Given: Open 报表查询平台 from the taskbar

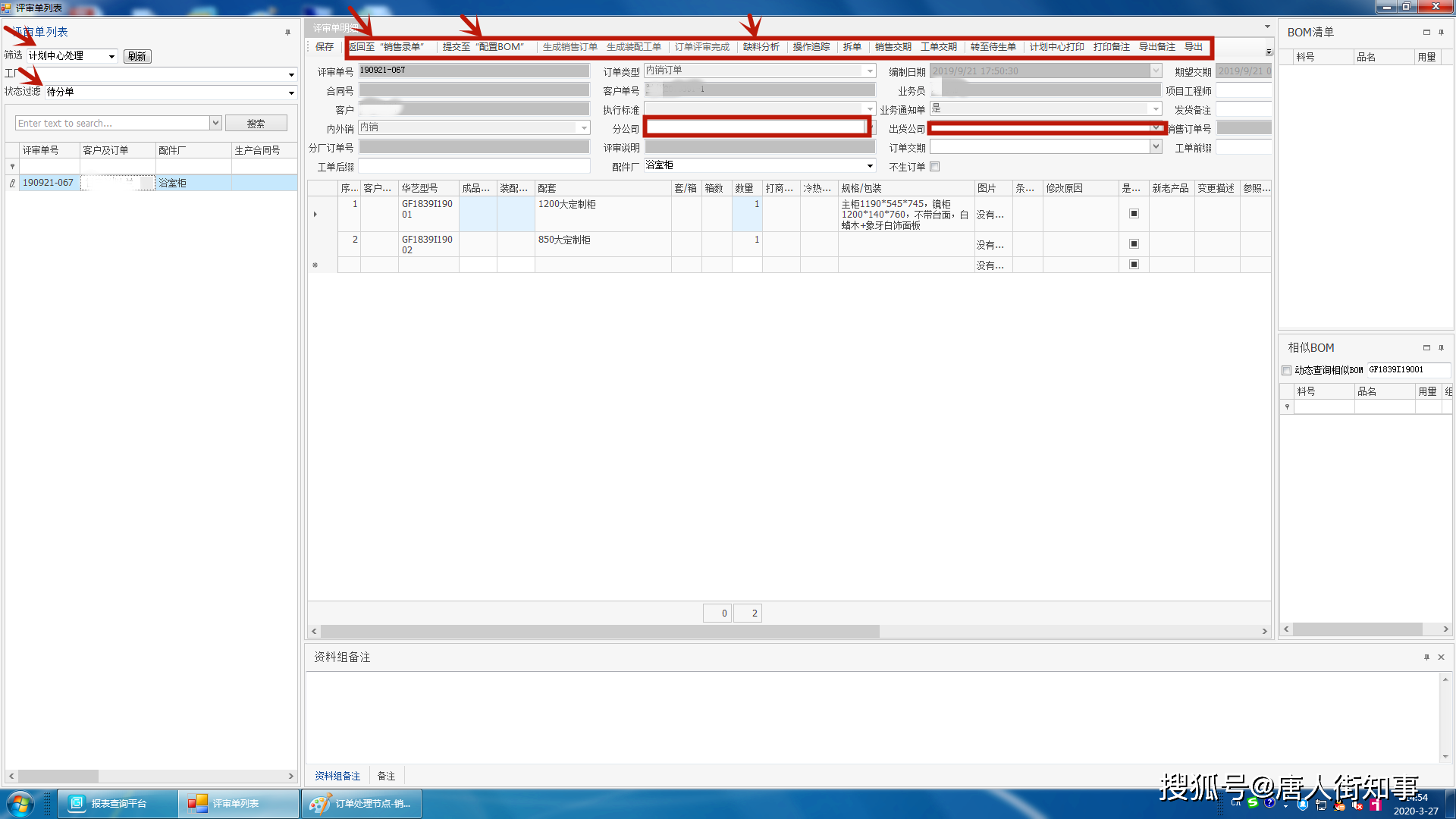Looking at the screenshot, I should [x=118, y=804].
